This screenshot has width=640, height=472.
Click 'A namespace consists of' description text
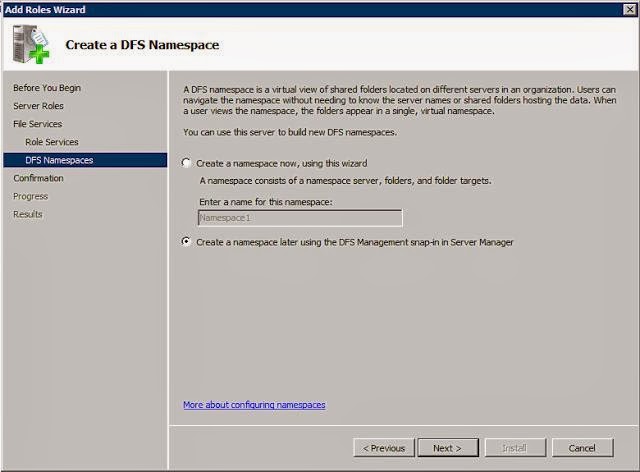[x=345, y=180]
